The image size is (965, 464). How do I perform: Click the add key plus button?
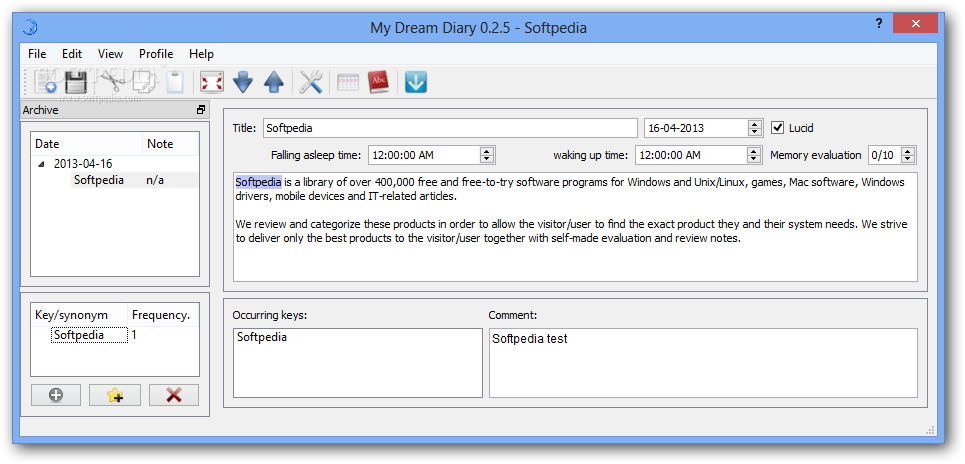[x=56, y=395]
